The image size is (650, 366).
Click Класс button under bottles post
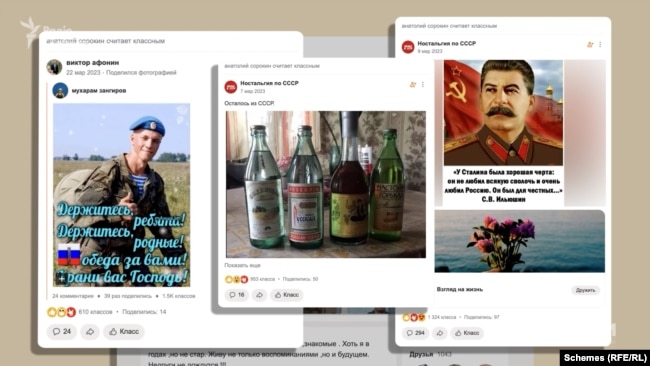point(287,295)
